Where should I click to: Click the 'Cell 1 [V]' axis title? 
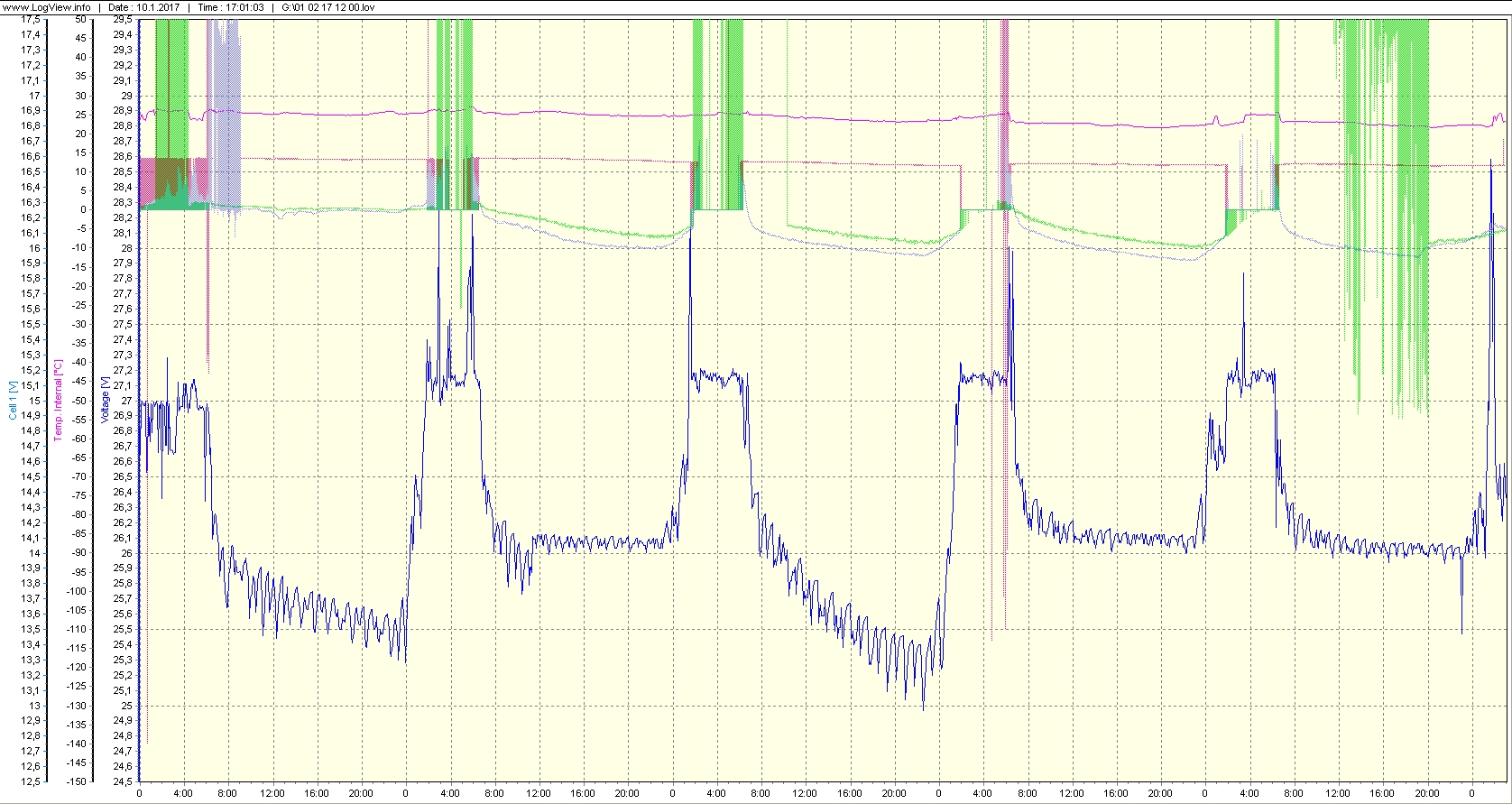click(13, 400)
